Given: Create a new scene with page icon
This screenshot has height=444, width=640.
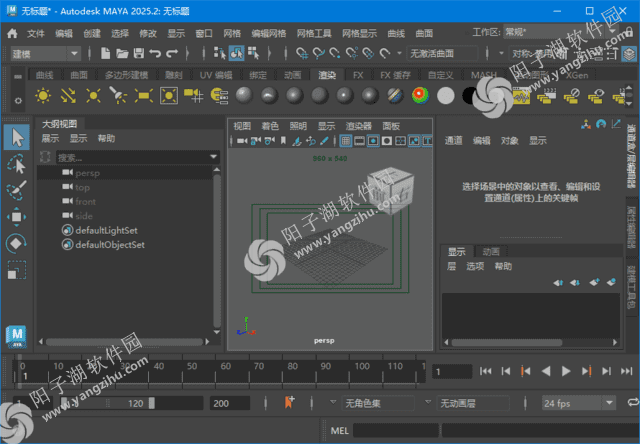Looking at the screenshot, I should point(105,53).
